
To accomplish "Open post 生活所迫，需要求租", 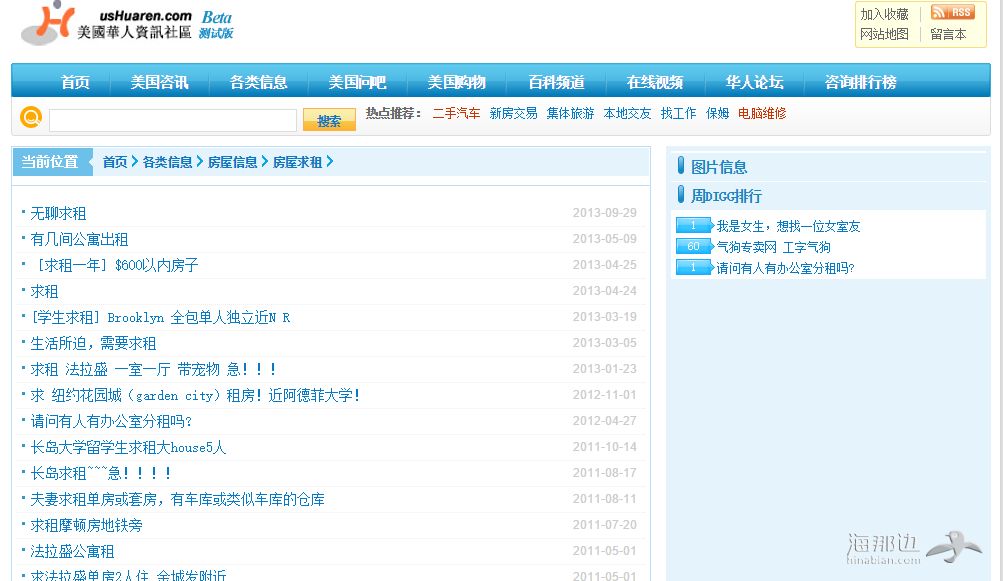I will click(93, 343).
